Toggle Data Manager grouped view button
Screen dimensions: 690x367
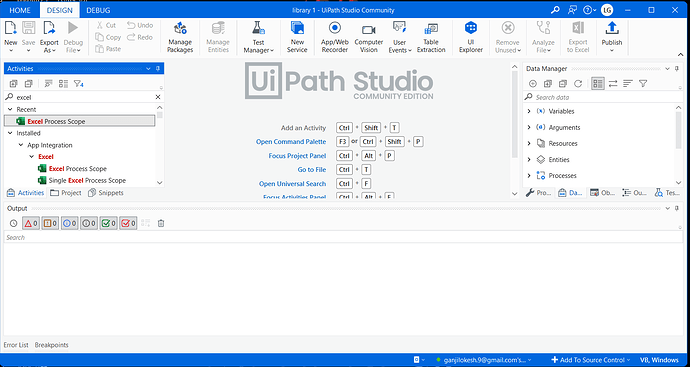(598, 84)
